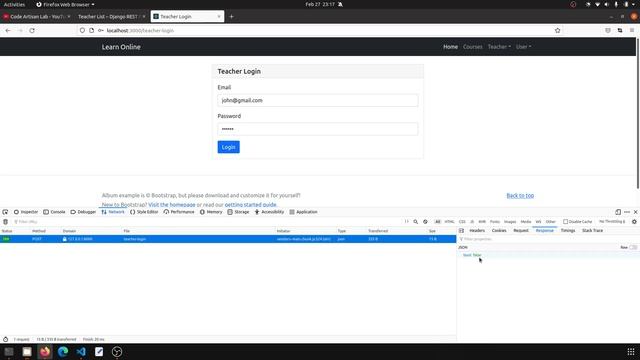The height and width of the screenshot is (360, 640).
Task: Pause network recording icon
Action: [407, 222]
